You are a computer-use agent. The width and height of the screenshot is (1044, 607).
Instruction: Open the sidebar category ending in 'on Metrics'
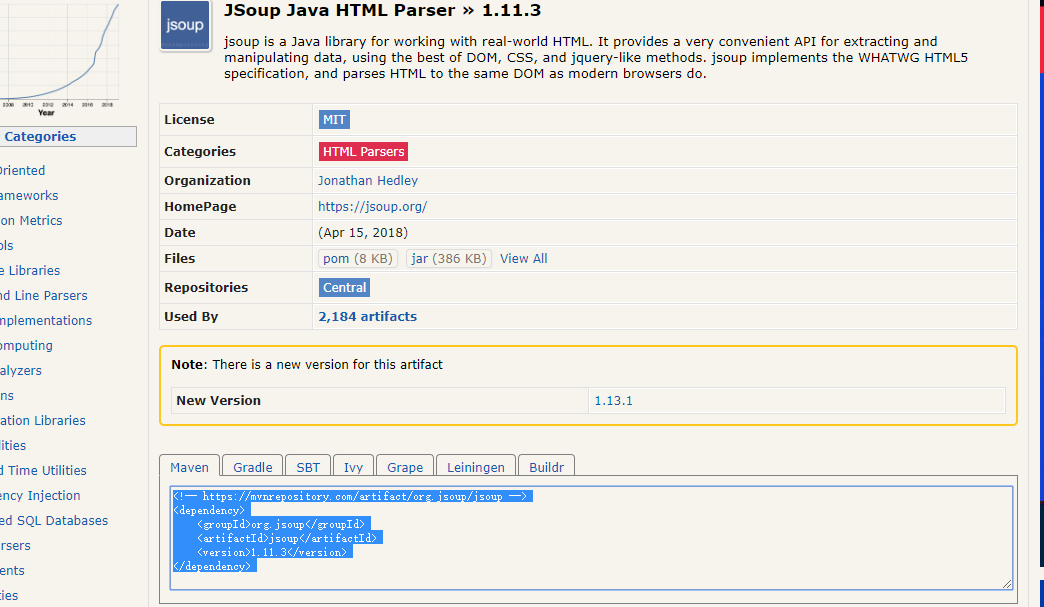31,220
